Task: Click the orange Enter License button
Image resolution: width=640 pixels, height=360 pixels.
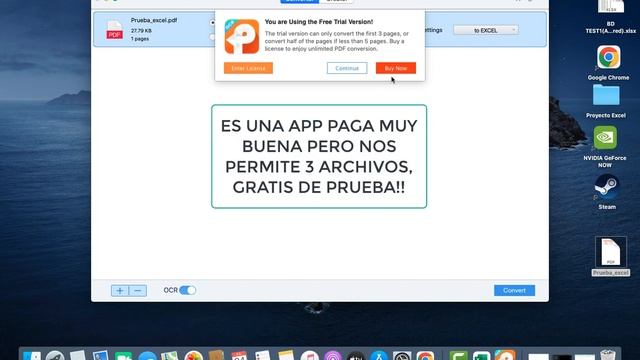Action: tap(248, 68)
